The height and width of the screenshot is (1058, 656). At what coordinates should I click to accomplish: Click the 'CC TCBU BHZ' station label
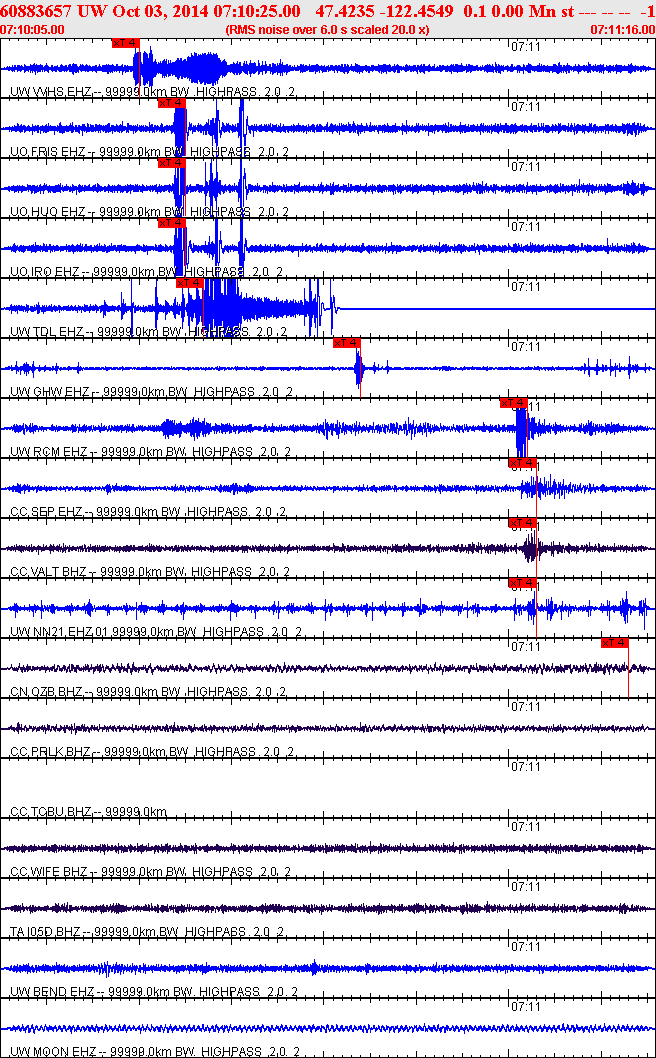pyautogui.click(x=51, y=812)
